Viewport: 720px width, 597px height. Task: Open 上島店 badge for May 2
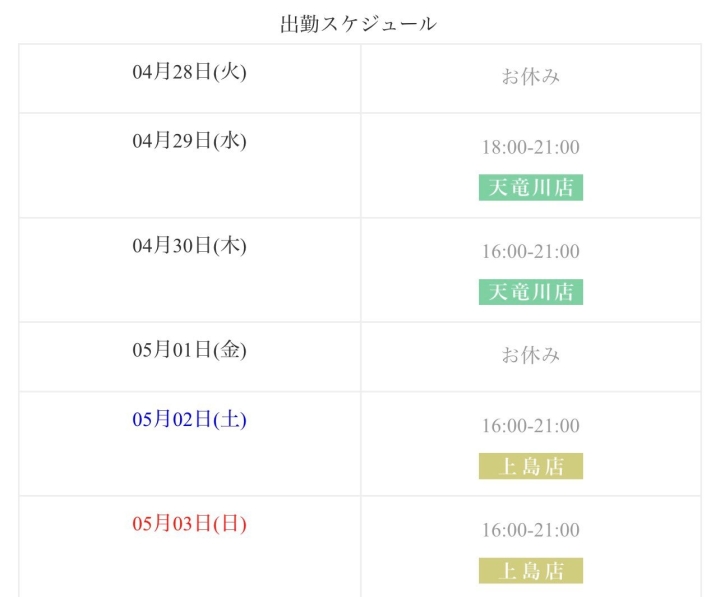tap(530, 466)
